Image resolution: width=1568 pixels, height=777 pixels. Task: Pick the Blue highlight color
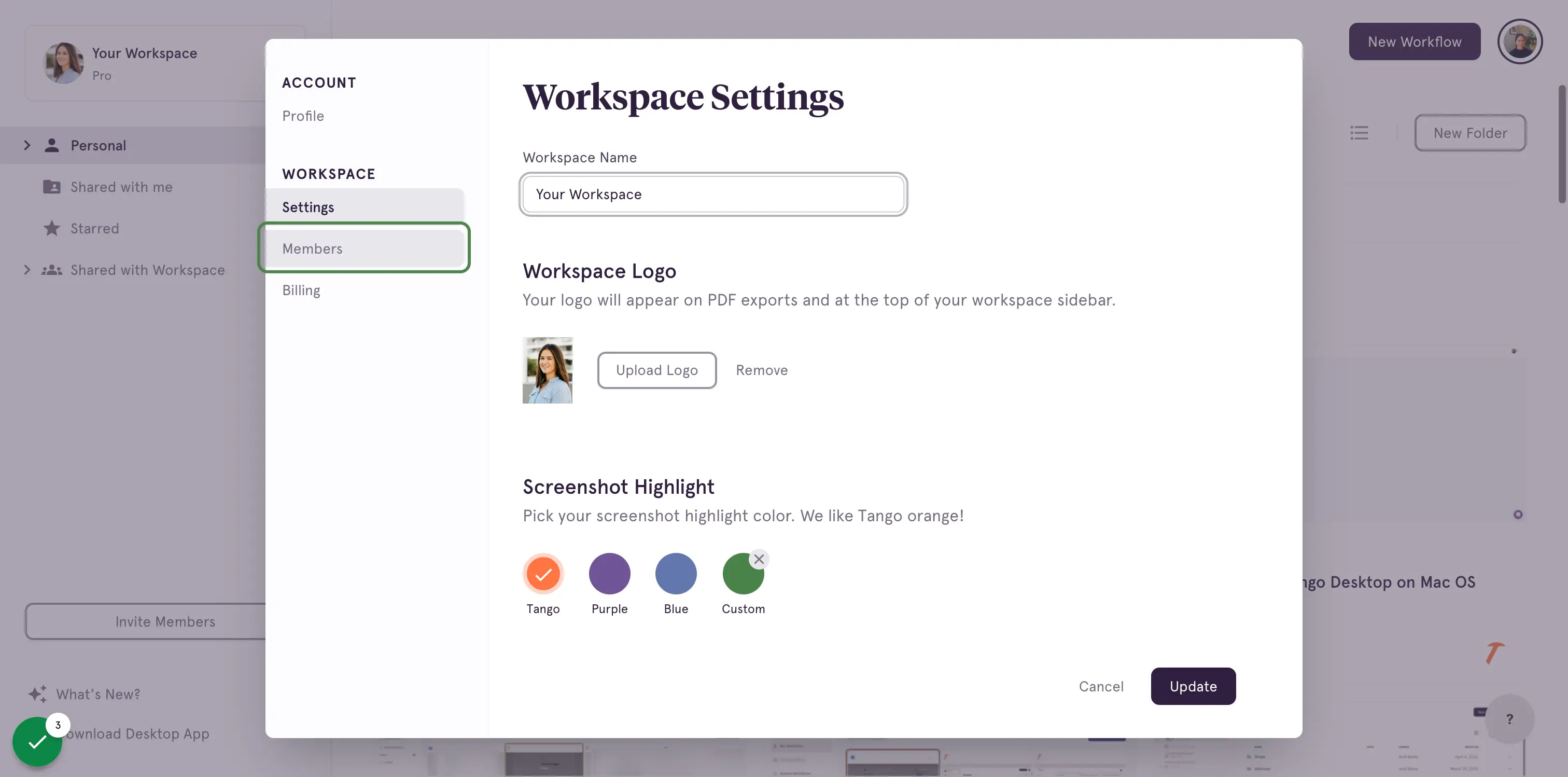(676, 574)
